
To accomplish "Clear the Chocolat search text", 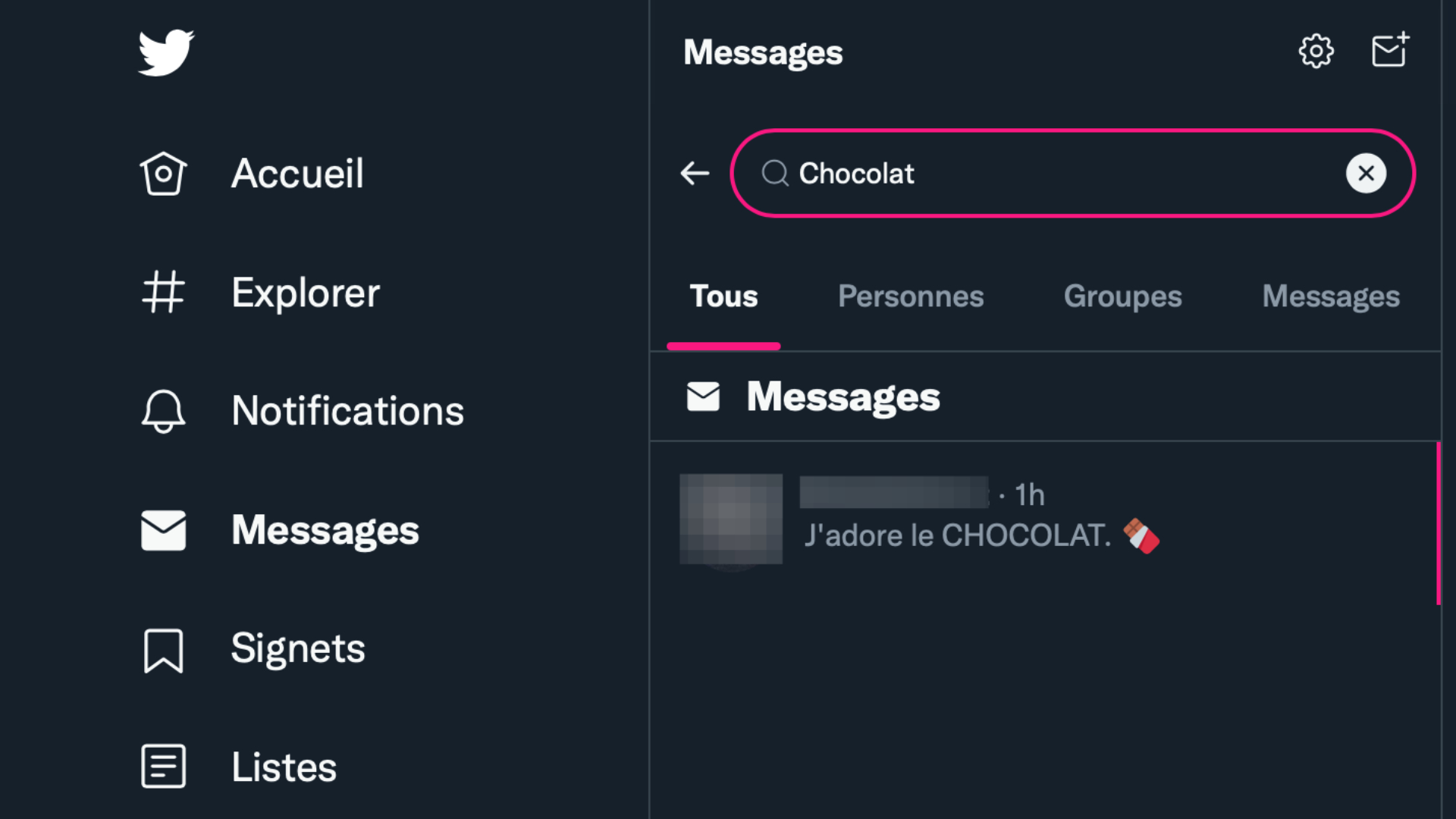I will click(1366, 174).
